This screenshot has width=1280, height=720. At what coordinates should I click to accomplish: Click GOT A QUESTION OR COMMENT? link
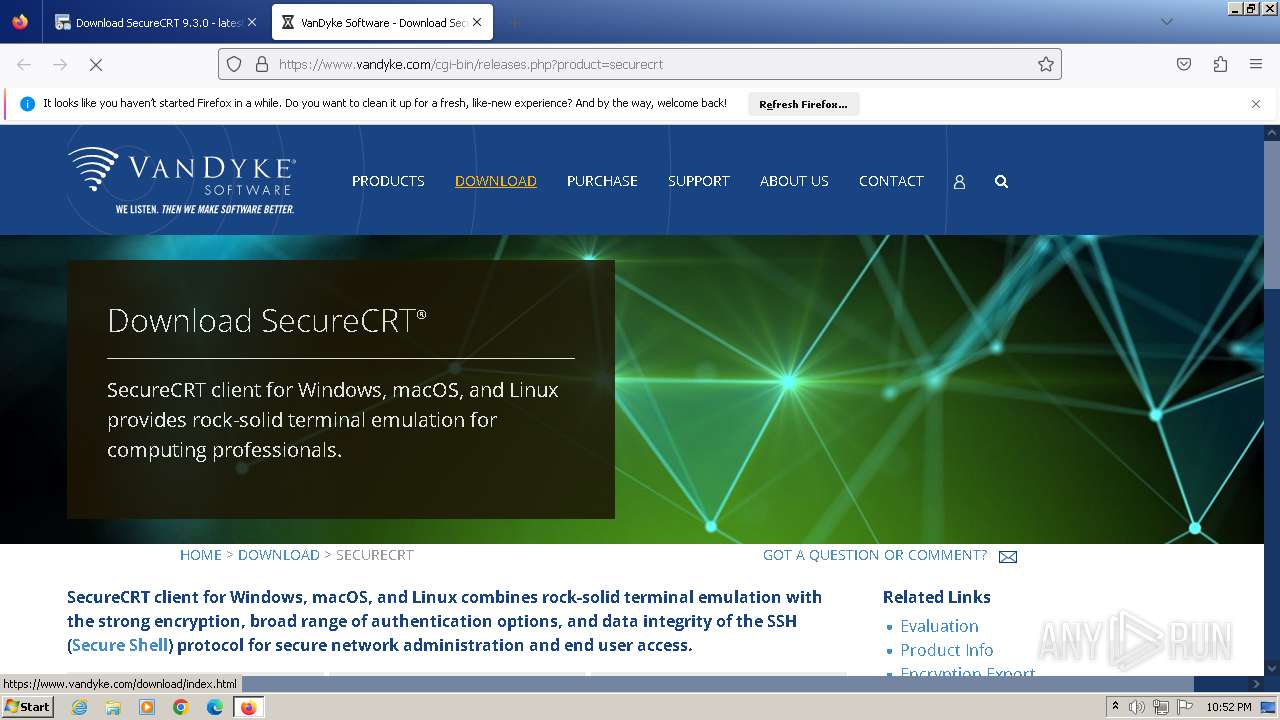(875, 555)
